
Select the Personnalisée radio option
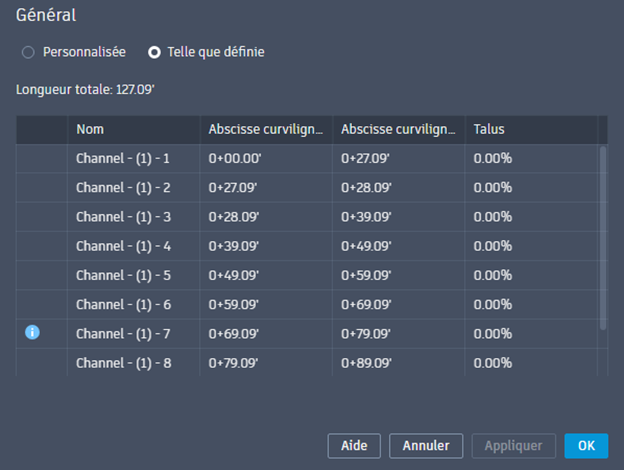click(x=28, y=51)
